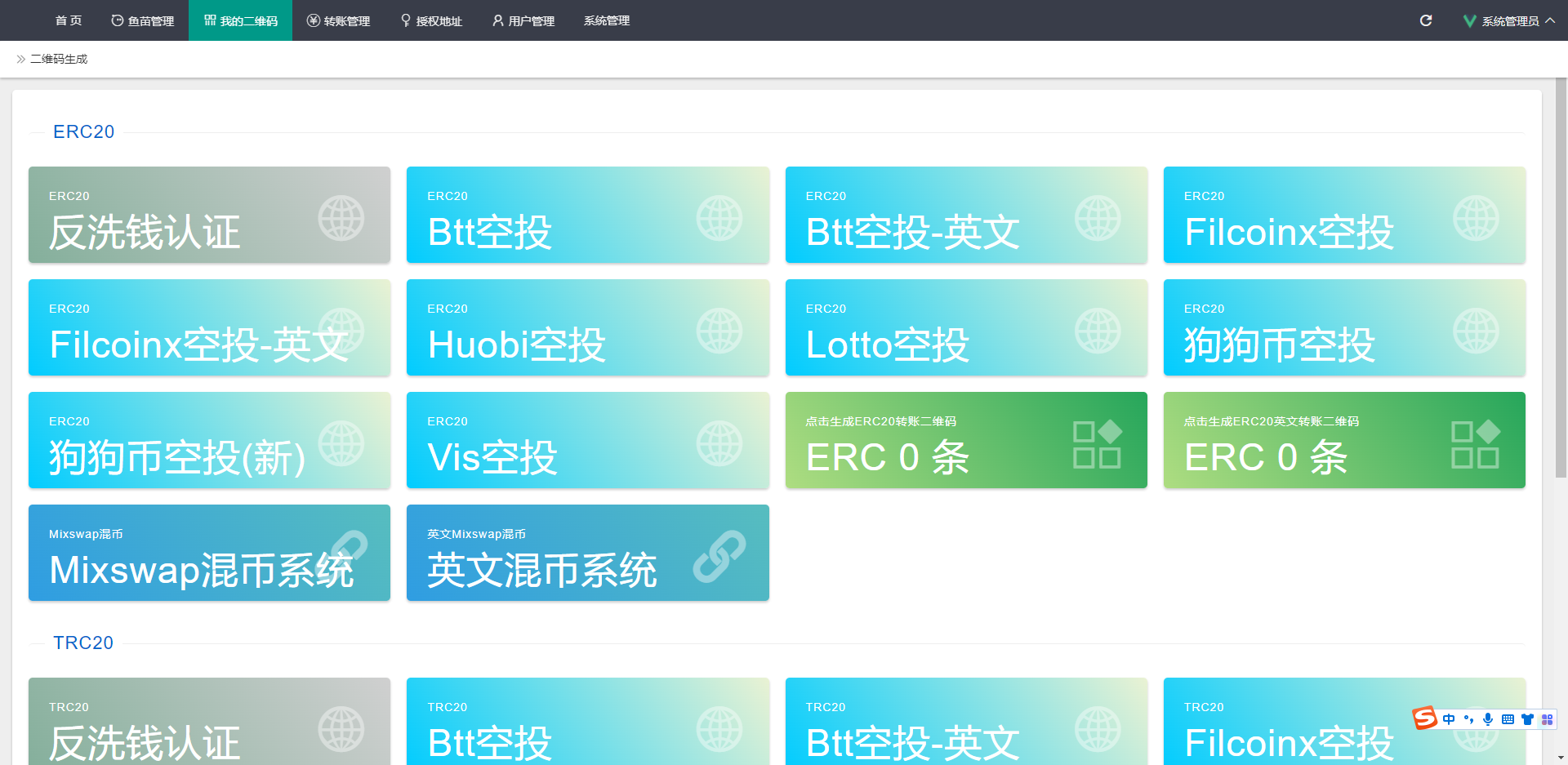Open the 用户管理 navigation menu
This screenshot has height=765, width=1568.
point(523,20)
